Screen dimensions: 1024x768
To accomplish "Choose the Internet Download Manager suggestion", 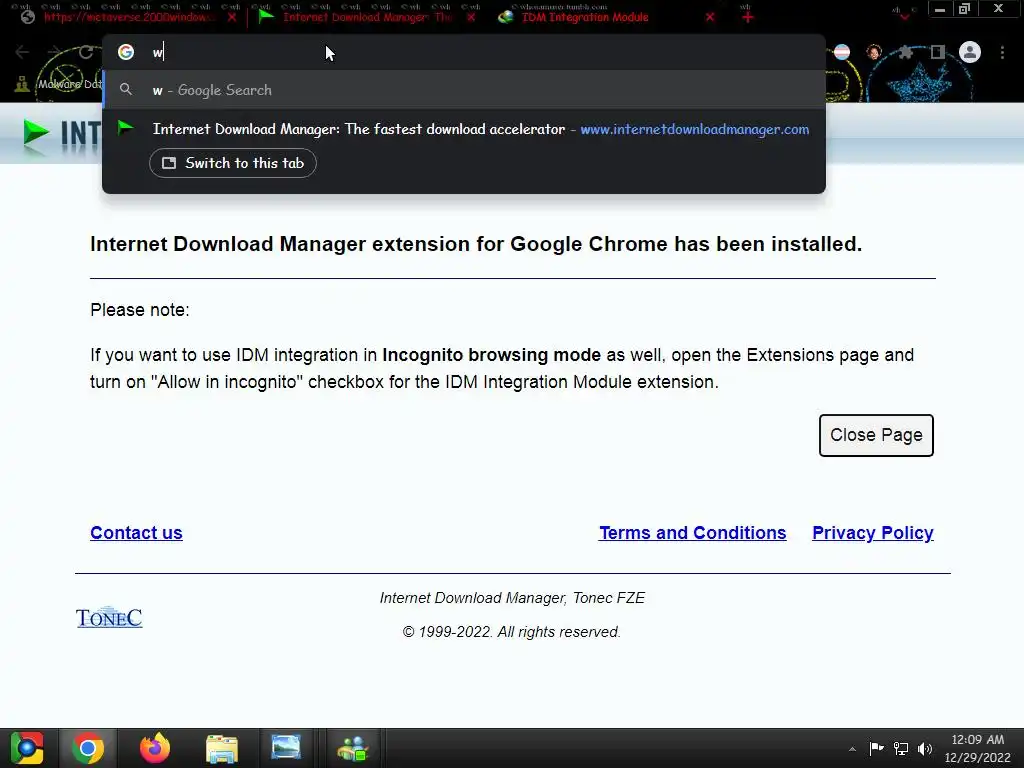I will 464,129.
